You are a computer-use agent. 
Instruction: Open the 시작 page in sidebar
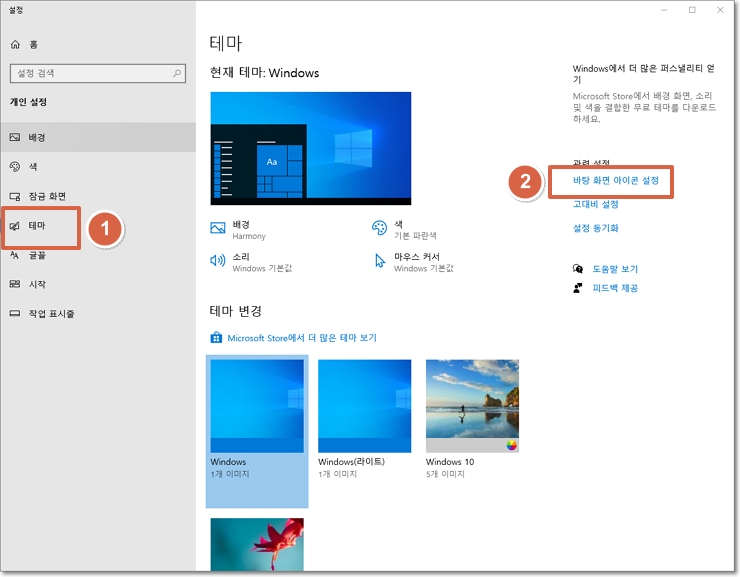coord(98,284)
